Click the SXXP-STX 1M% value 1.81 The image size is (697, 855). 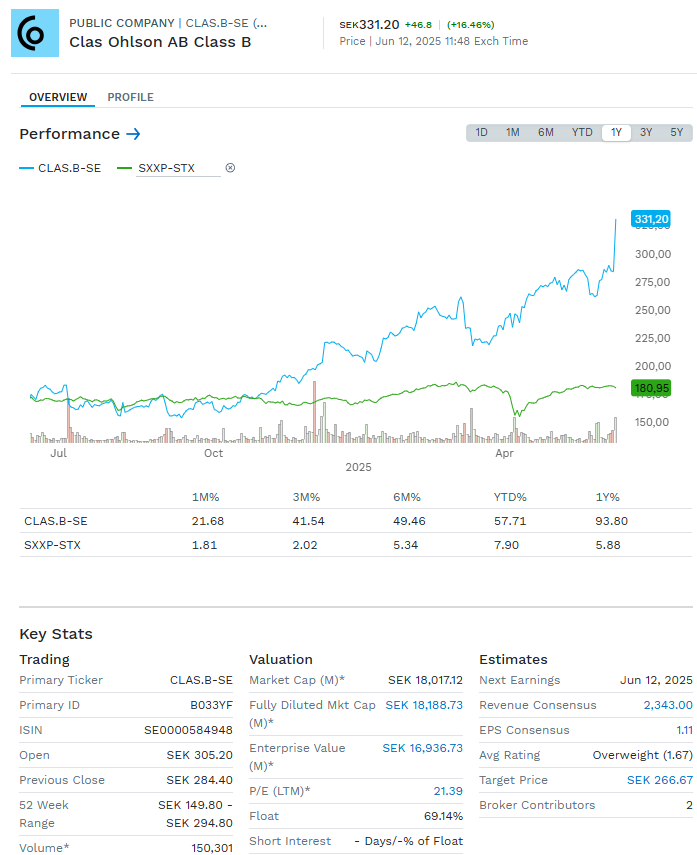205,545
